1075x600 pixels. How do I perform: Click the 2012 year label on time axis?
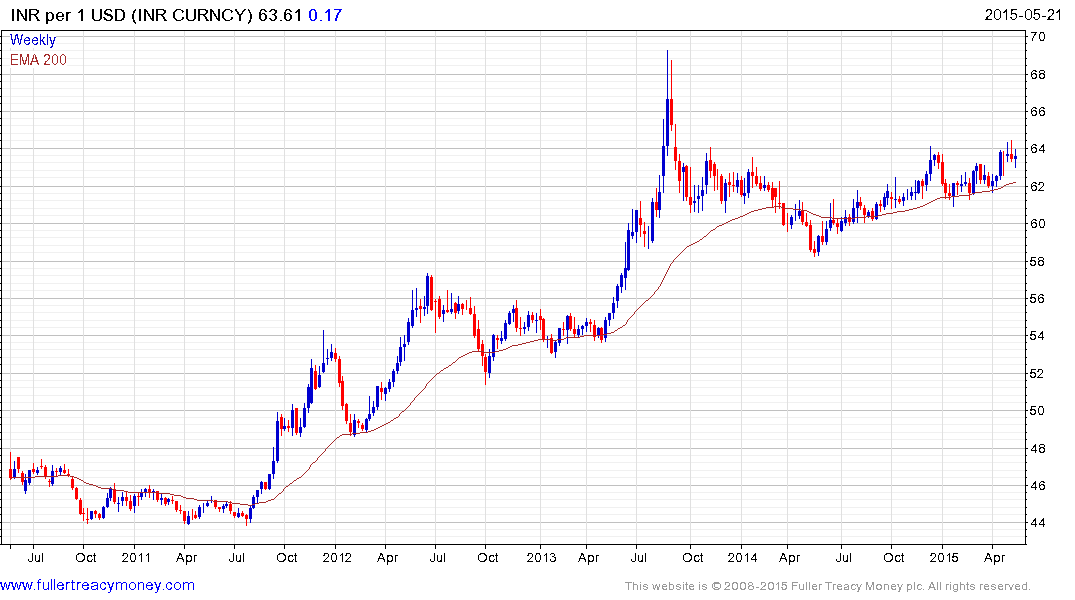coord(337,557)
